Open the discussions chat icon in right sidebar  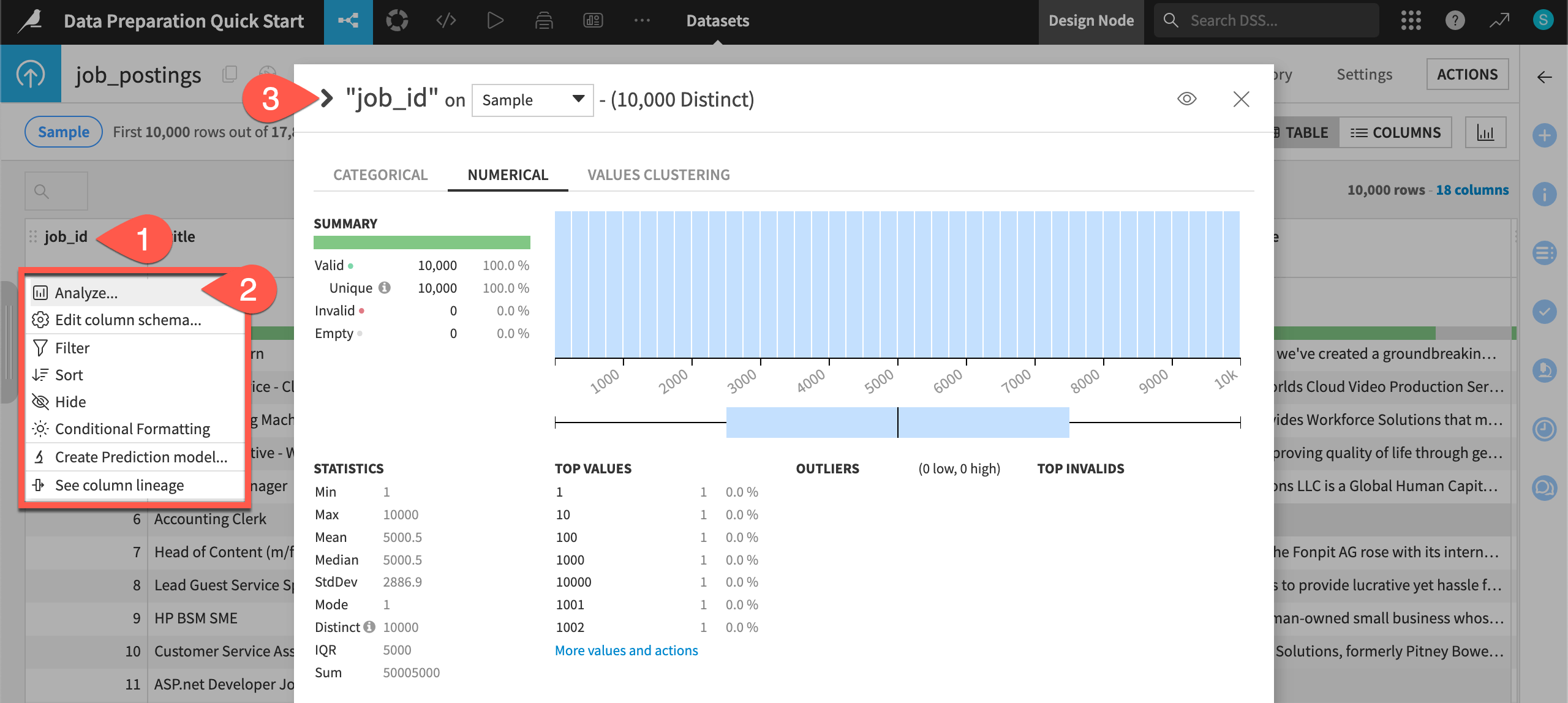tap(1545, 488)
